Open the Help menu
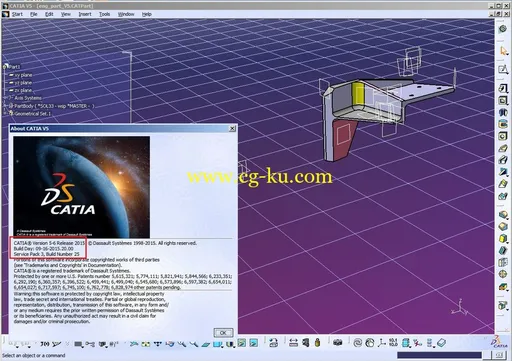 pos(147,14)
